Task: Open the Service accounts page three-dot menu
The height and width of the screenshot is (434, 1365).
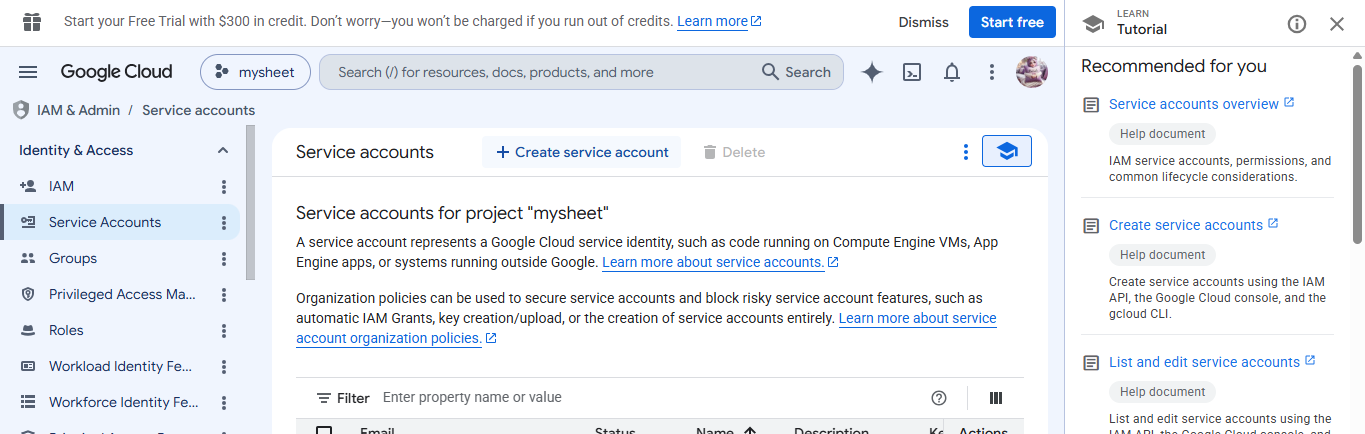Action: pos(965,152)
